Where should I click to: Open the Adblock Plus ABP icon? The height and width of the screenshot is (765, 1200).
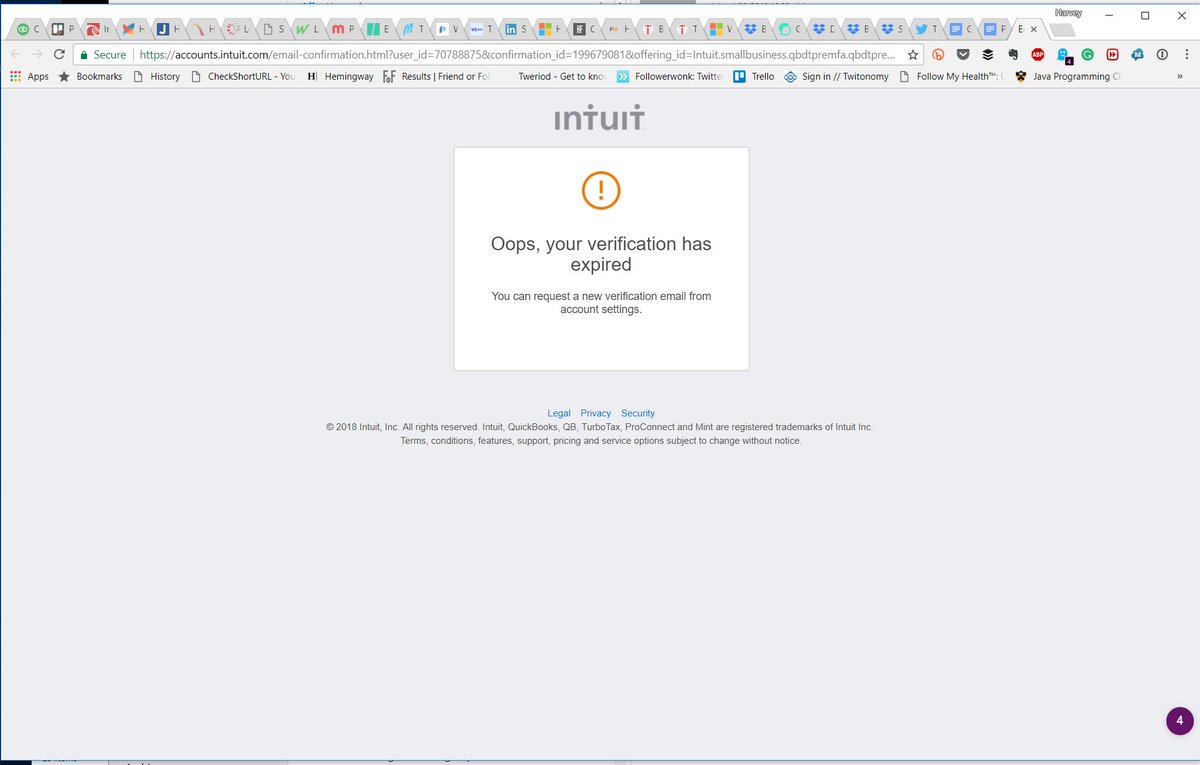(1038, 55)
